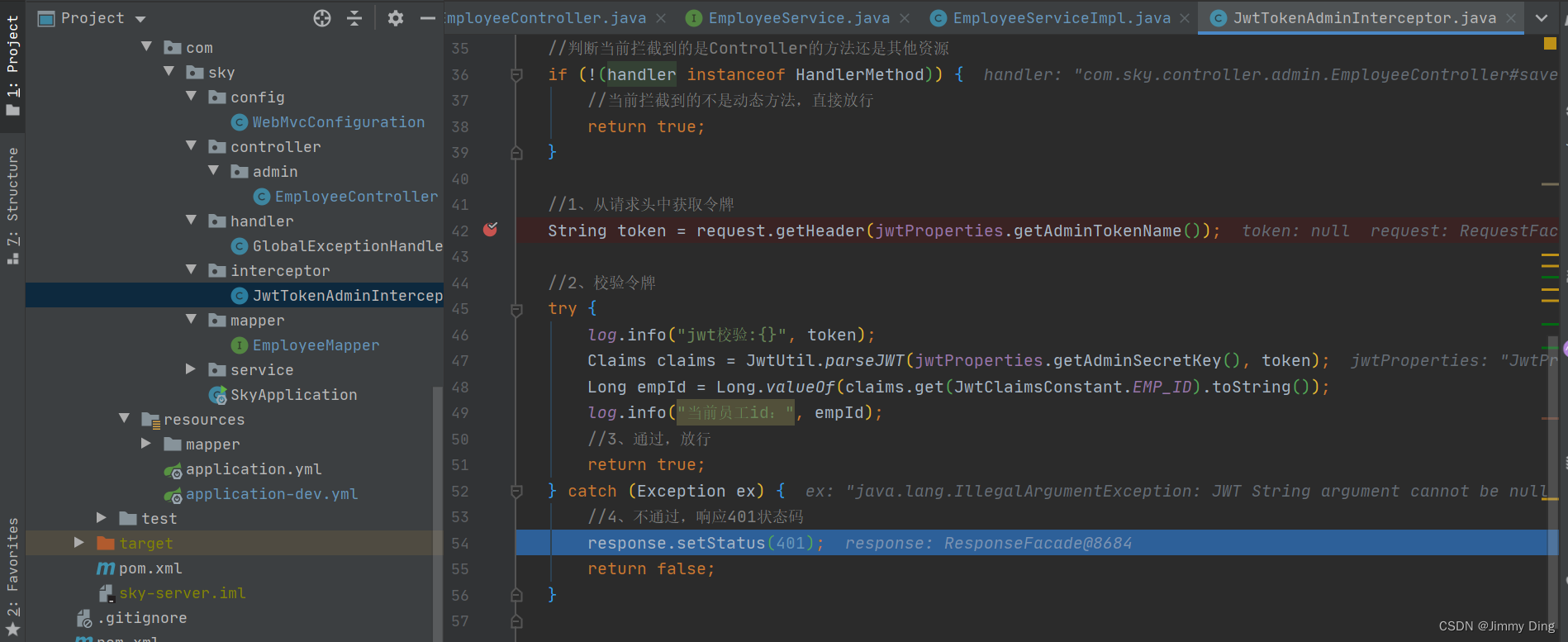Open SkyApplication class
Image resolution: width=1568 pixels, height=642 pixels.
(x=293, y=395)
